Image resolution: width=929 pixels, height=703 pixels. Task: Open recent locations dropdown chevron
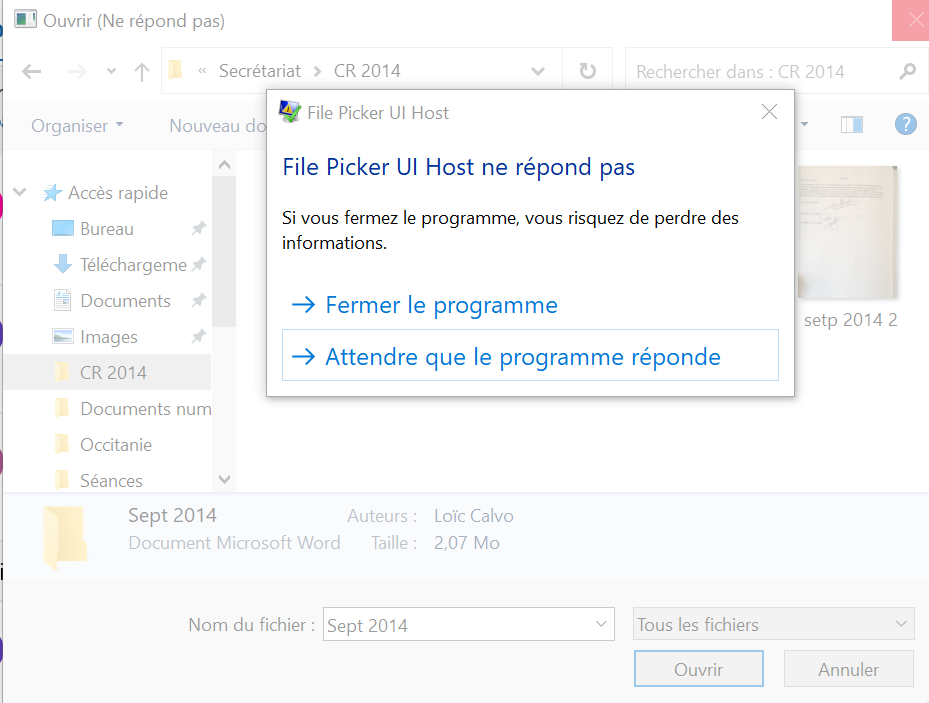coord(111,72)
